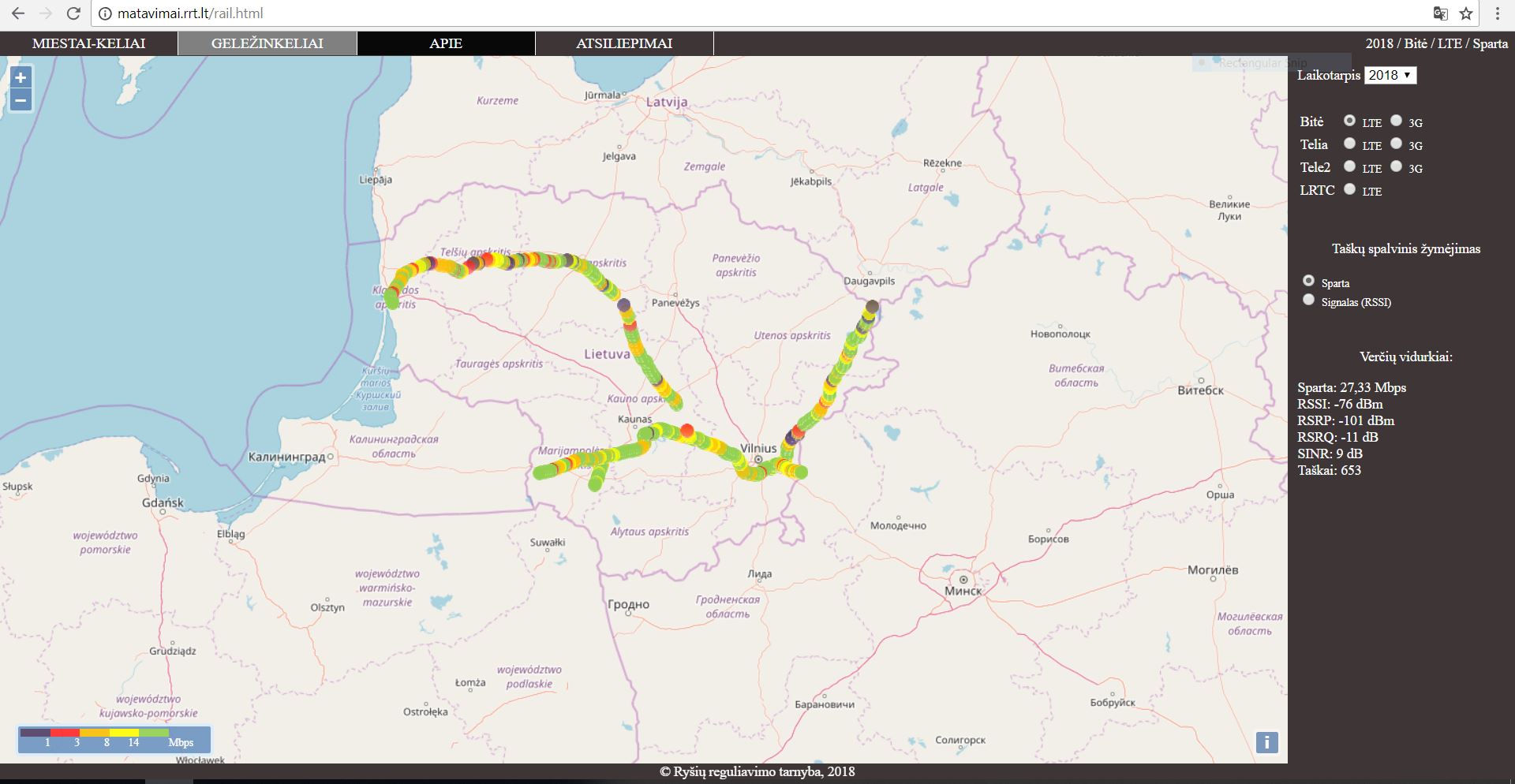Open the map info 'i' button
The image size is (1515, 784).
click(x=1266, y=742)
